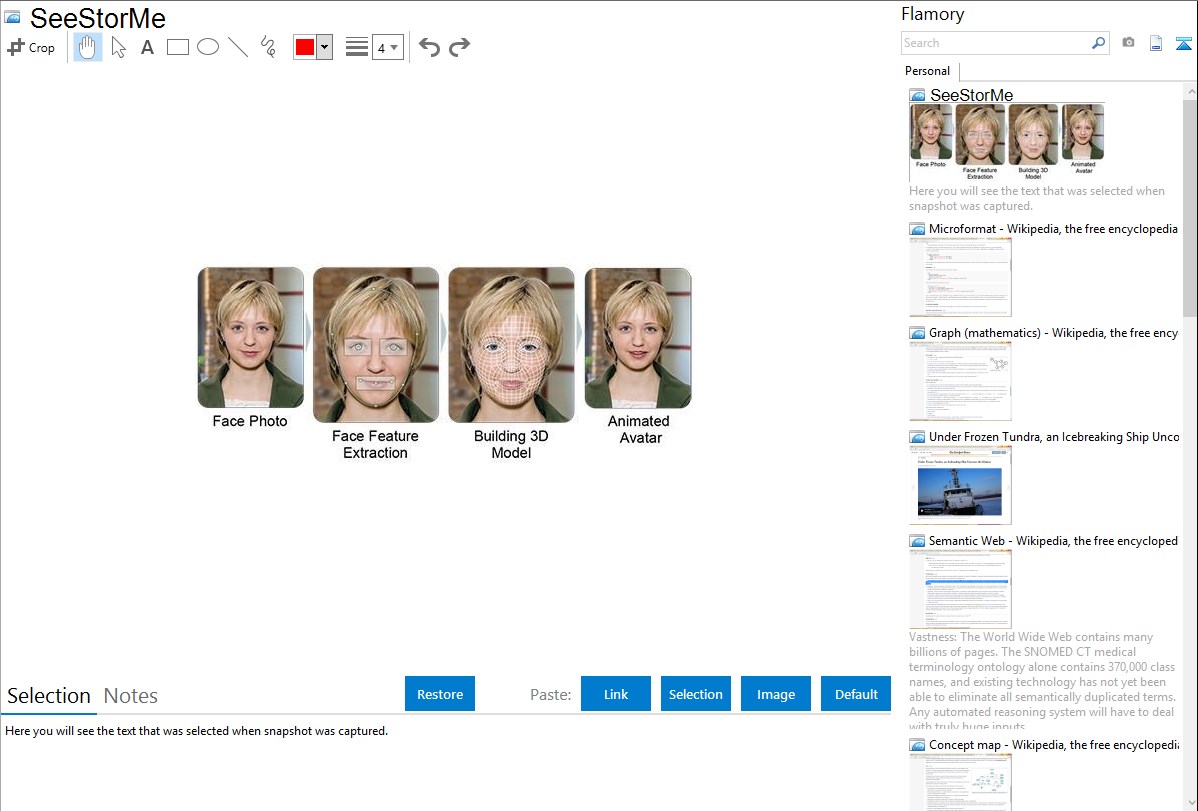The height and width of the screenshot is (811, 1198).
Task: Click the Face Photo image in canvas
Action: pyautogui.click(x=251, y=337)
